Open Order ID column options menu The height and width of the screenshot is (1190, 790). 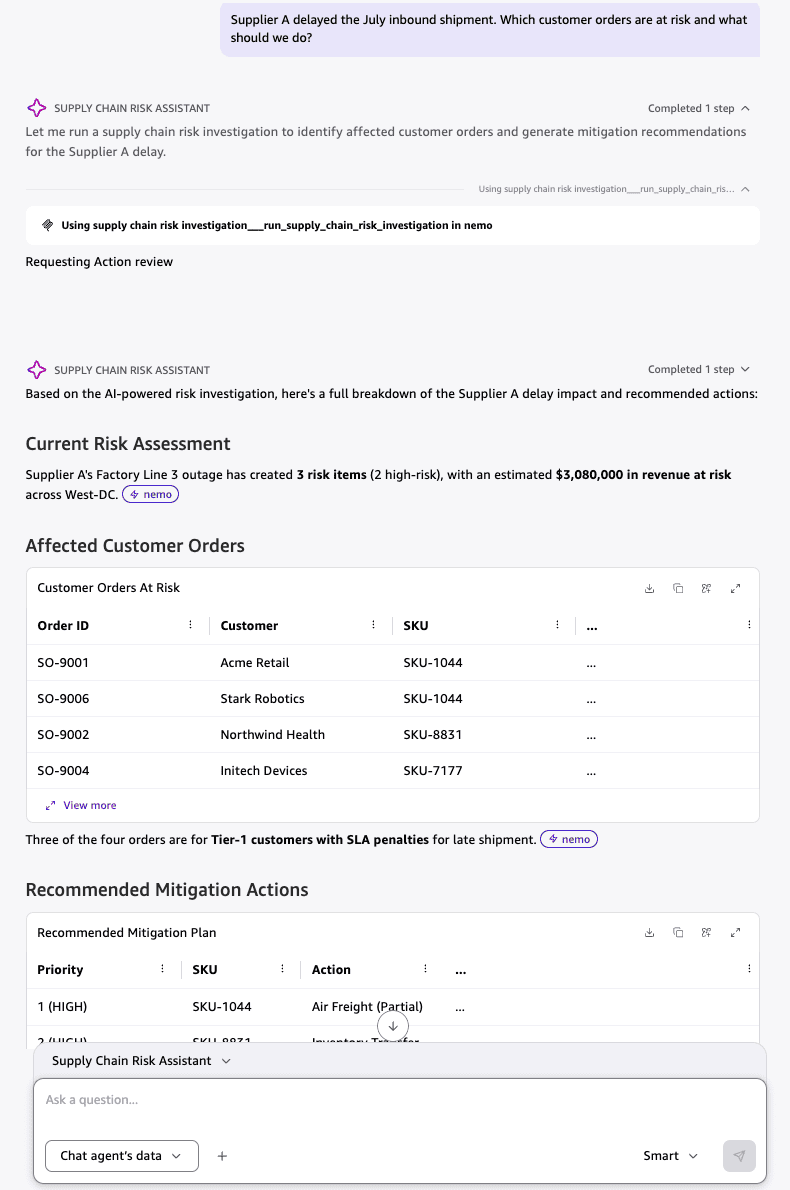pos(190,625)
